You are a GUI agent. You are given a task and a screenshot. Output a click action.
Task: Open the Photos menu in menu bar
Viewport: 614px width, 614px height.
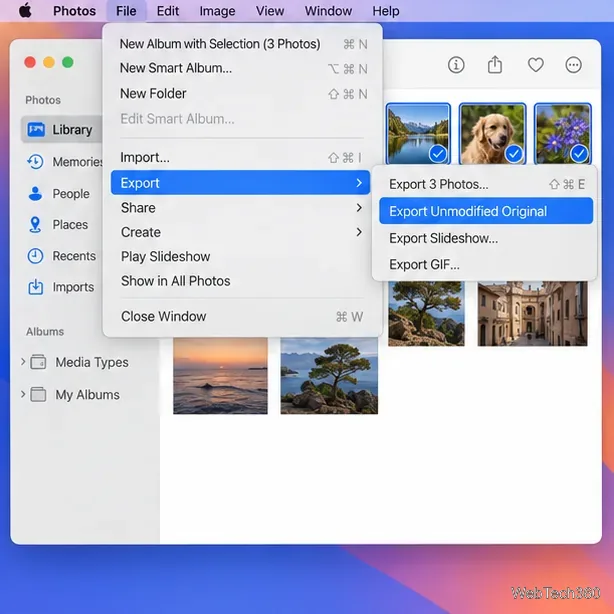tap(74, 11)
